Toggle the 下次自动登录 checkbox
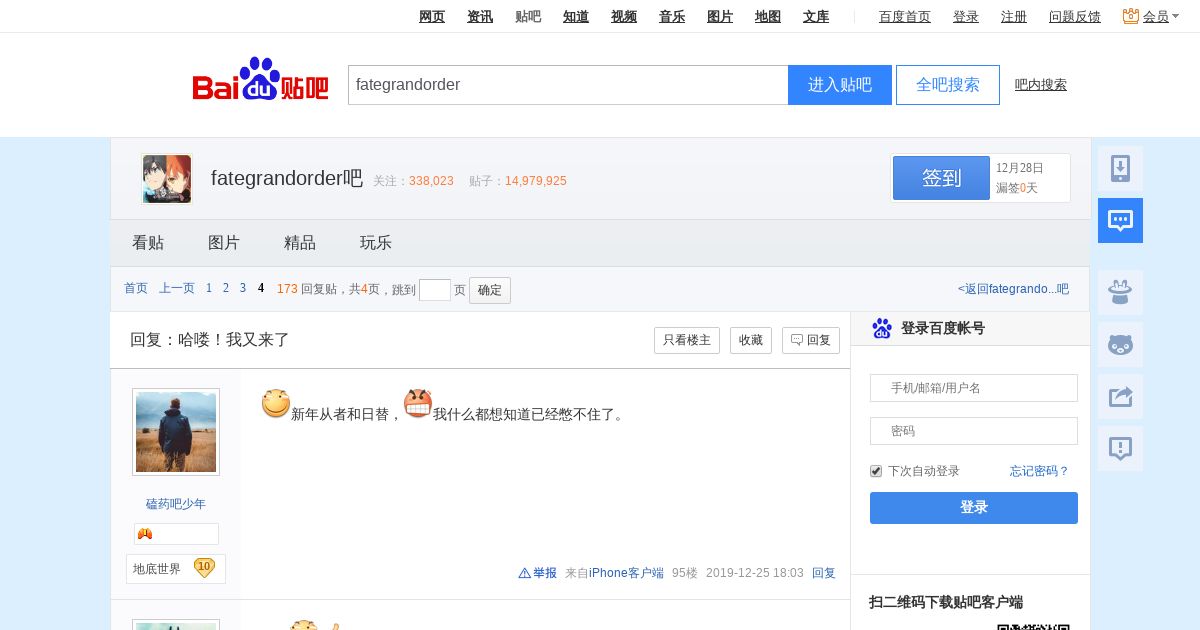1200x630 pixels. coord(876,471)
